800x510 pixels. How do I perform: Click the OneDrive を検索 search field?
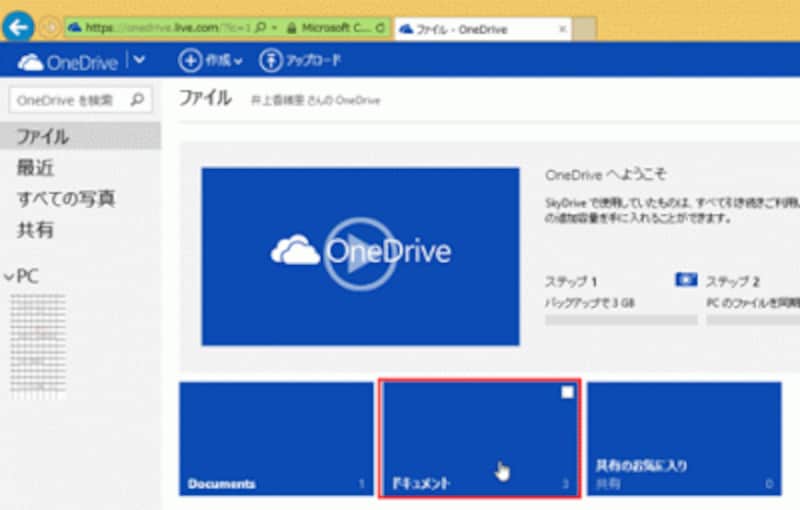(x=80, y=100)
